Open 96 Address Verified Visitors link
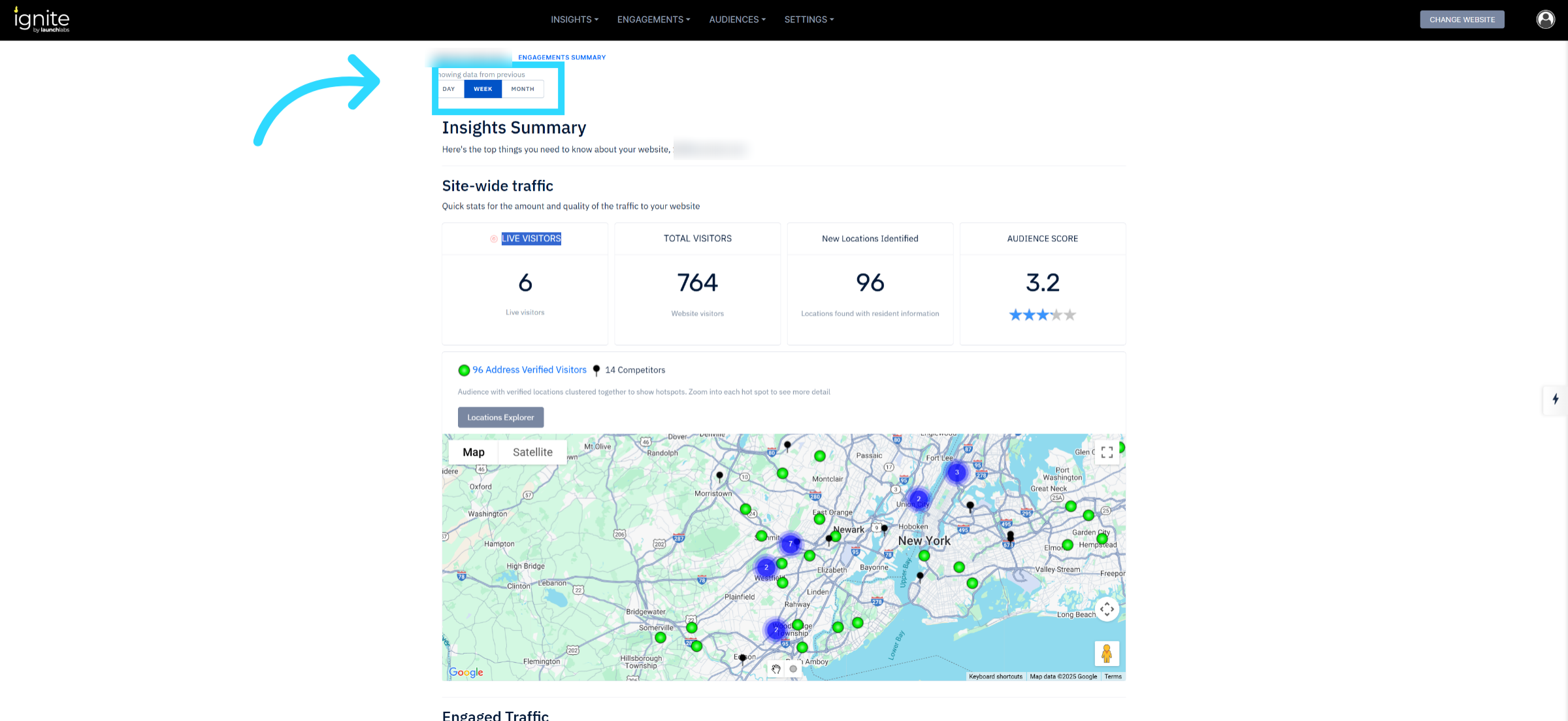Viewport: 1568px width, 721px height. (529, 370)
